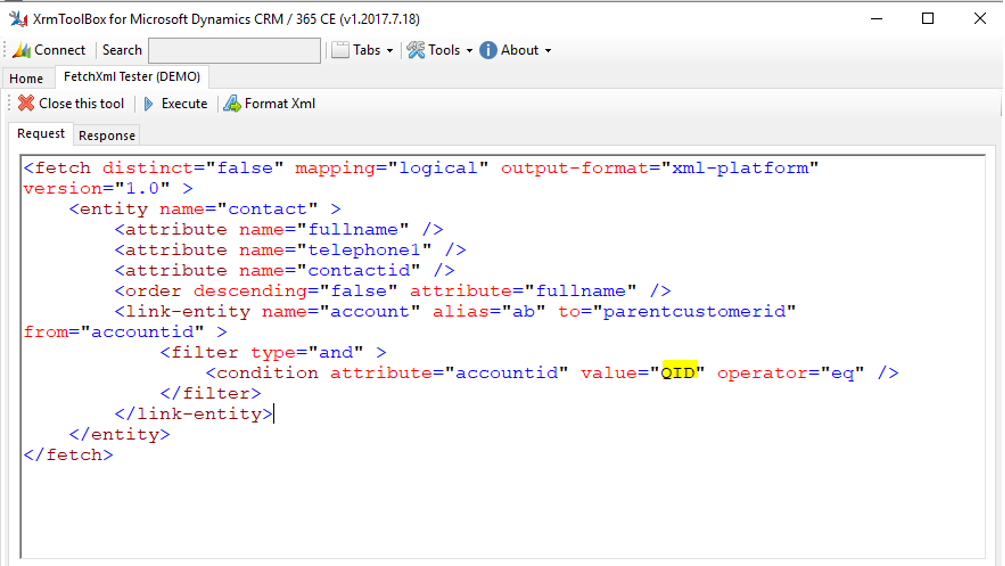Click Close this tool label
The image size is (1005, 566).
pyautogui.click(x=81, y=103)
